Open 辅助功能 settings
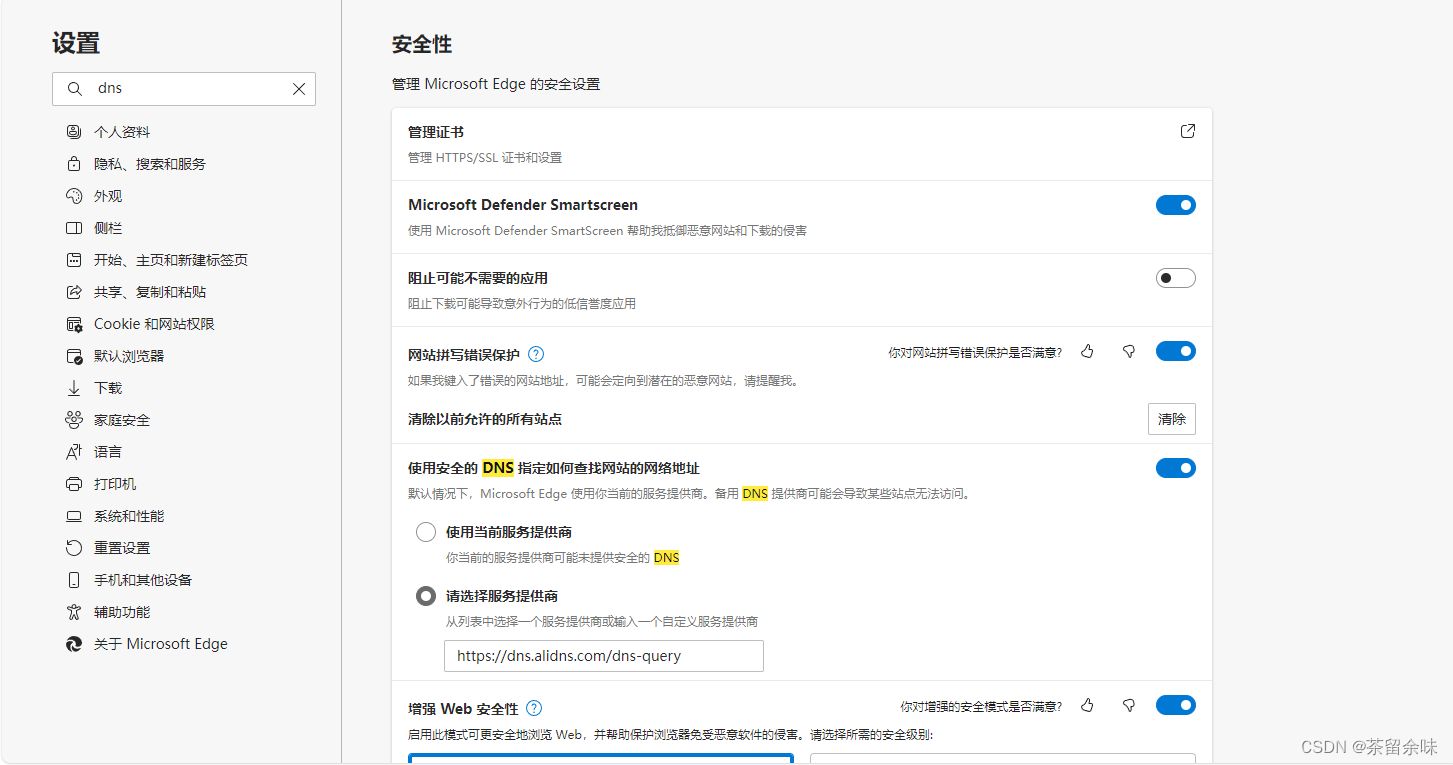Screen dimensions: 1453x765 [x=122, y=612]
